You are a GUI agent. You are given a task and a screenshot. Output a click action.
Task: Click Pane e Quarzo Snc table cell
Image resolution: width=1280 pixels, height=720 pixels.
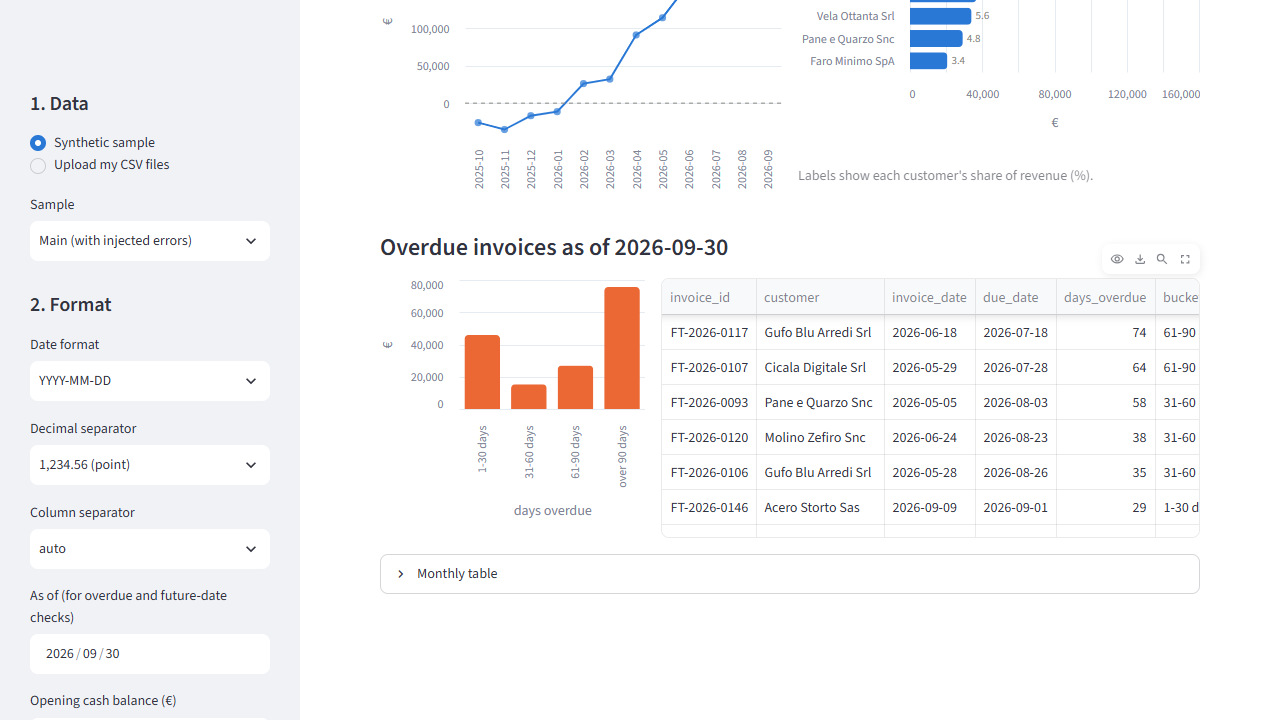[x=820, y=402]
